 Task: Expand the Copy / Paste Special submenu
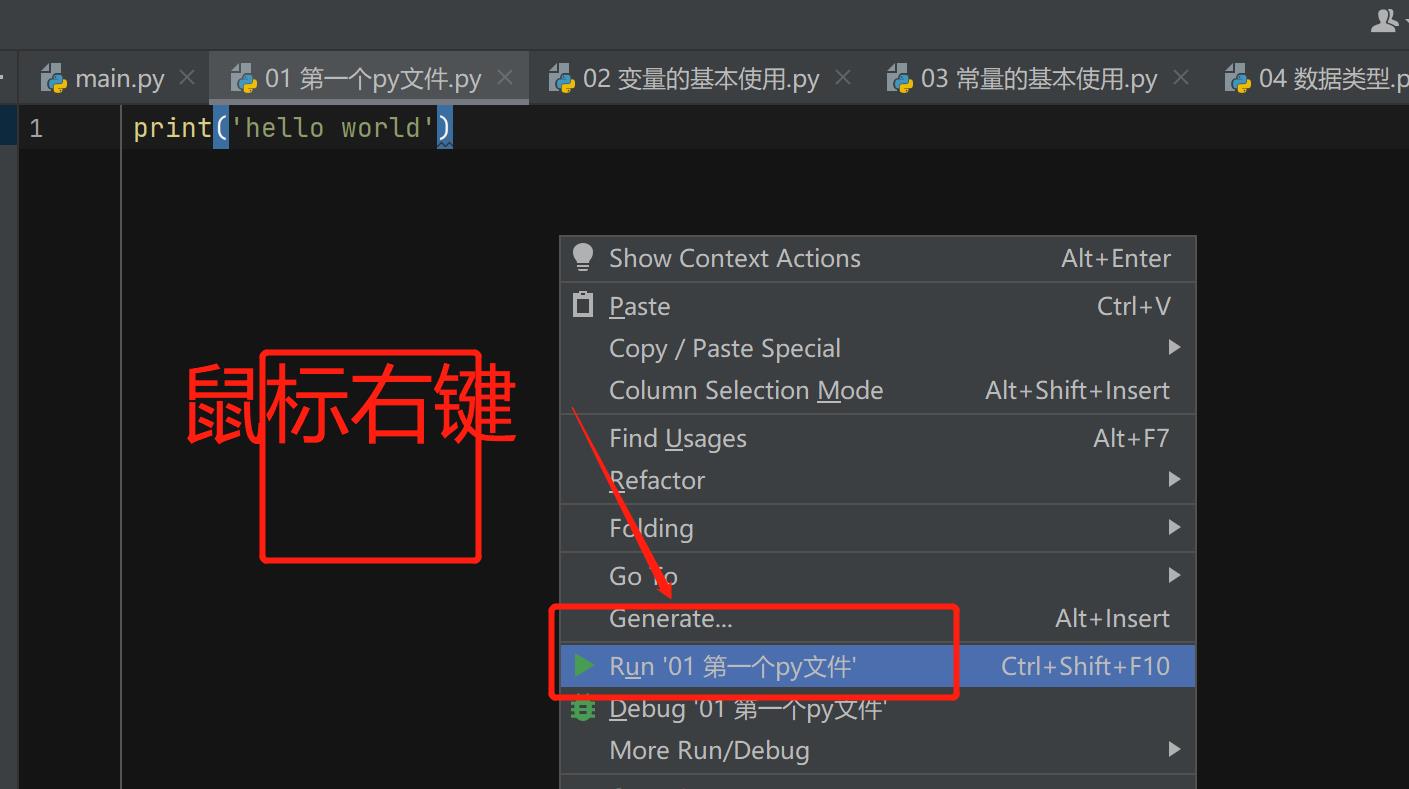point(877,348)
